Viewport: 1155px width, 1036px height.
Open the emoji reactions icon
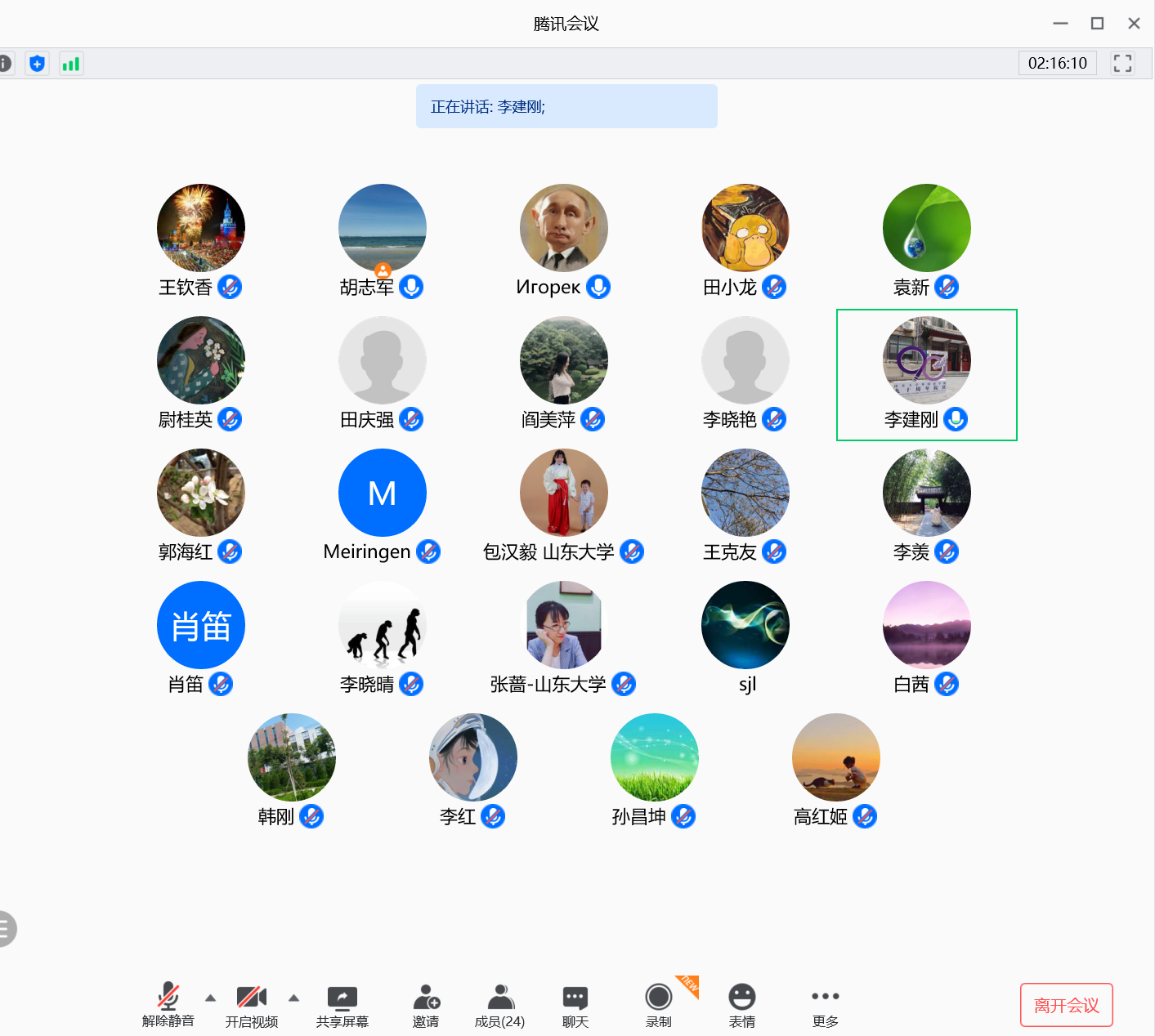point(741,998)
